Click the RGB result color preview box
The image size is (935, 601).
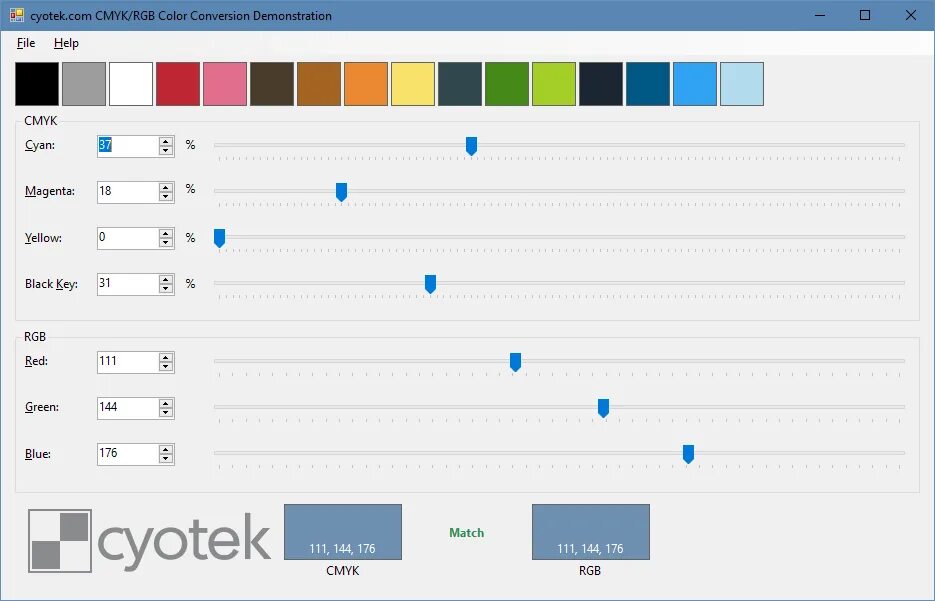click(590, 532)
